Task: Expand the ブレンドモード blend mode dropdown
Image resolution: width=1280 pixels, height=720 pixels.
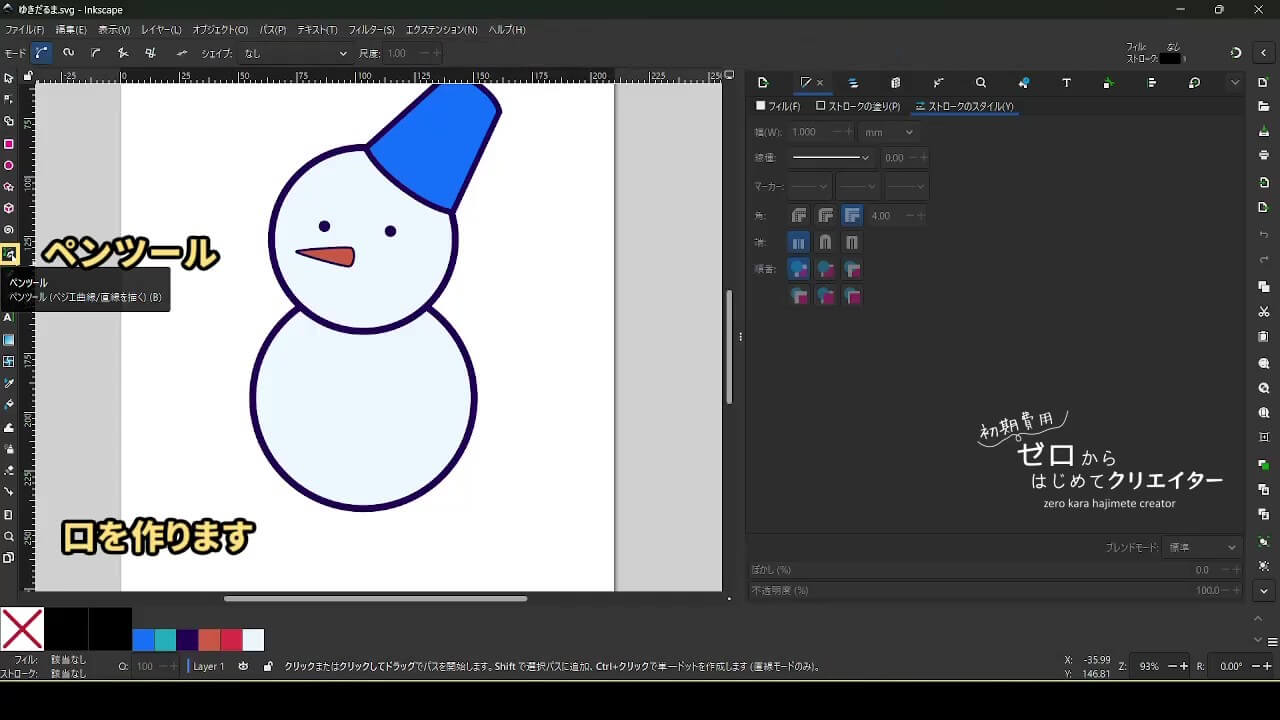Action: point(1203,547)
